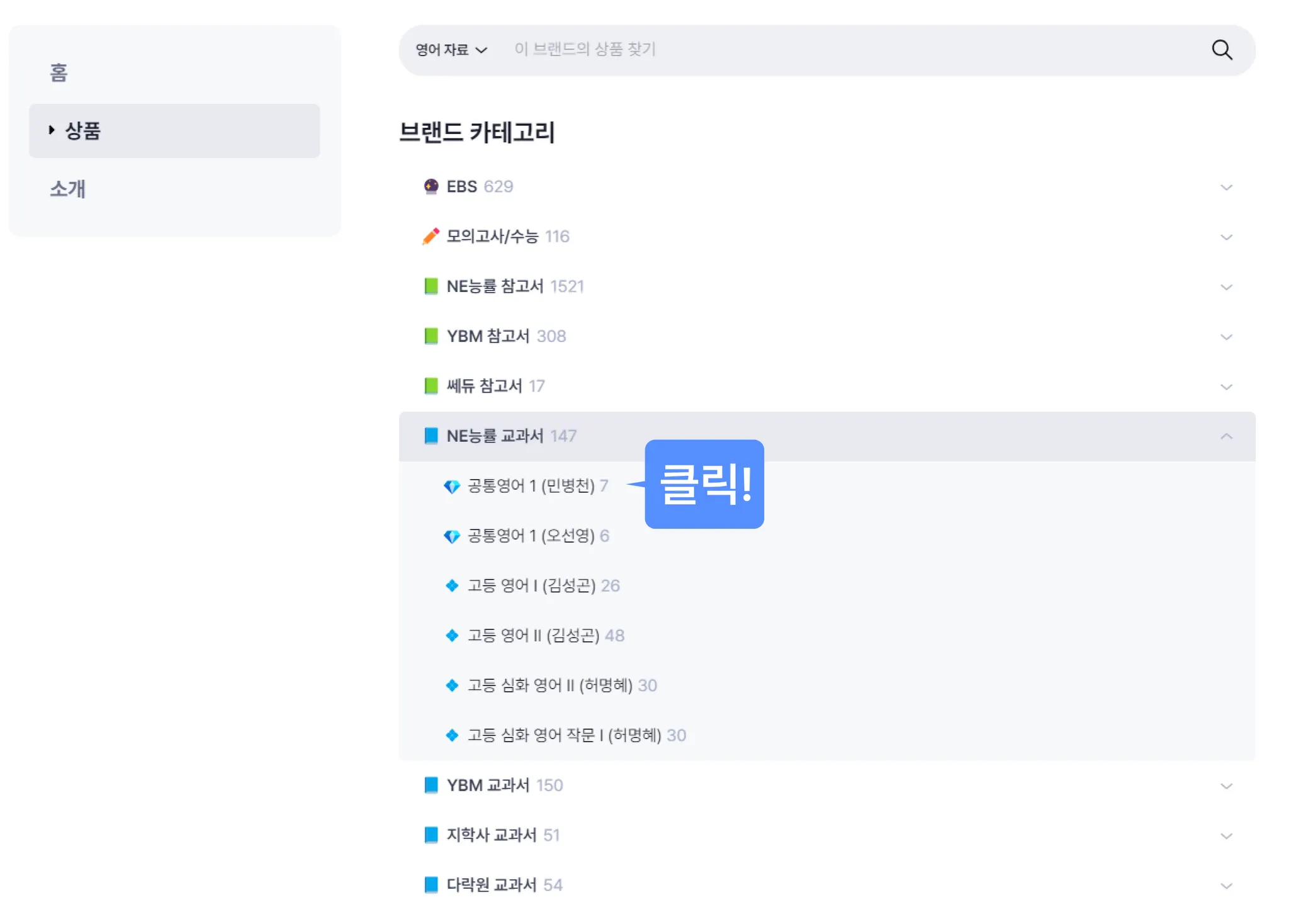
Task: Expand the 다락원 교과서 chevron arrow
Action: click(x=1226, y=886)
